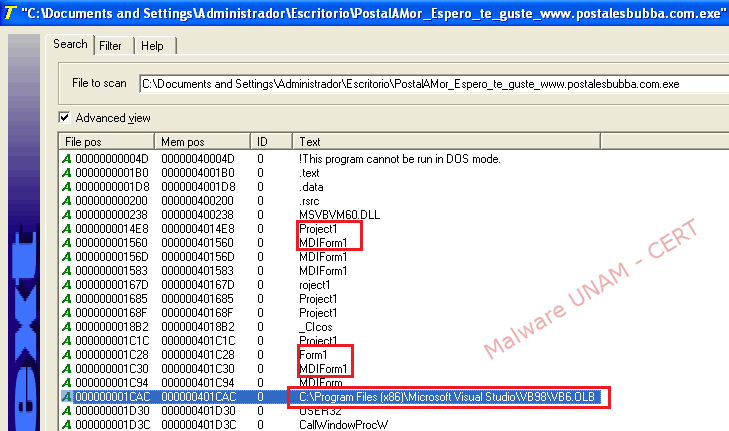This screenshot has height=431, width=729.
Task: Select the 'MSVBVM60.DLL' string row
Action: point(339,215)
